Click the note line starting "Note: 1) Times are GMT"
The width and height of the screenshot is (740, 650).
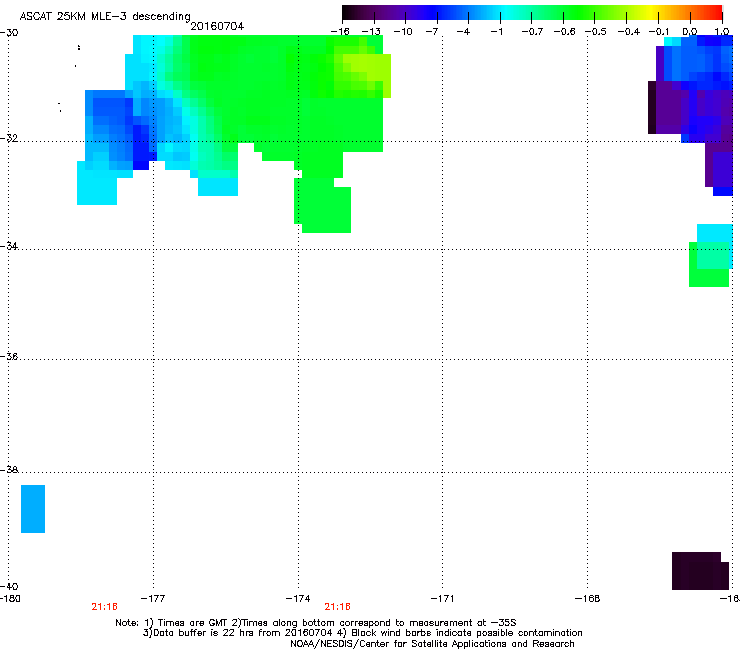click(316, 623)
